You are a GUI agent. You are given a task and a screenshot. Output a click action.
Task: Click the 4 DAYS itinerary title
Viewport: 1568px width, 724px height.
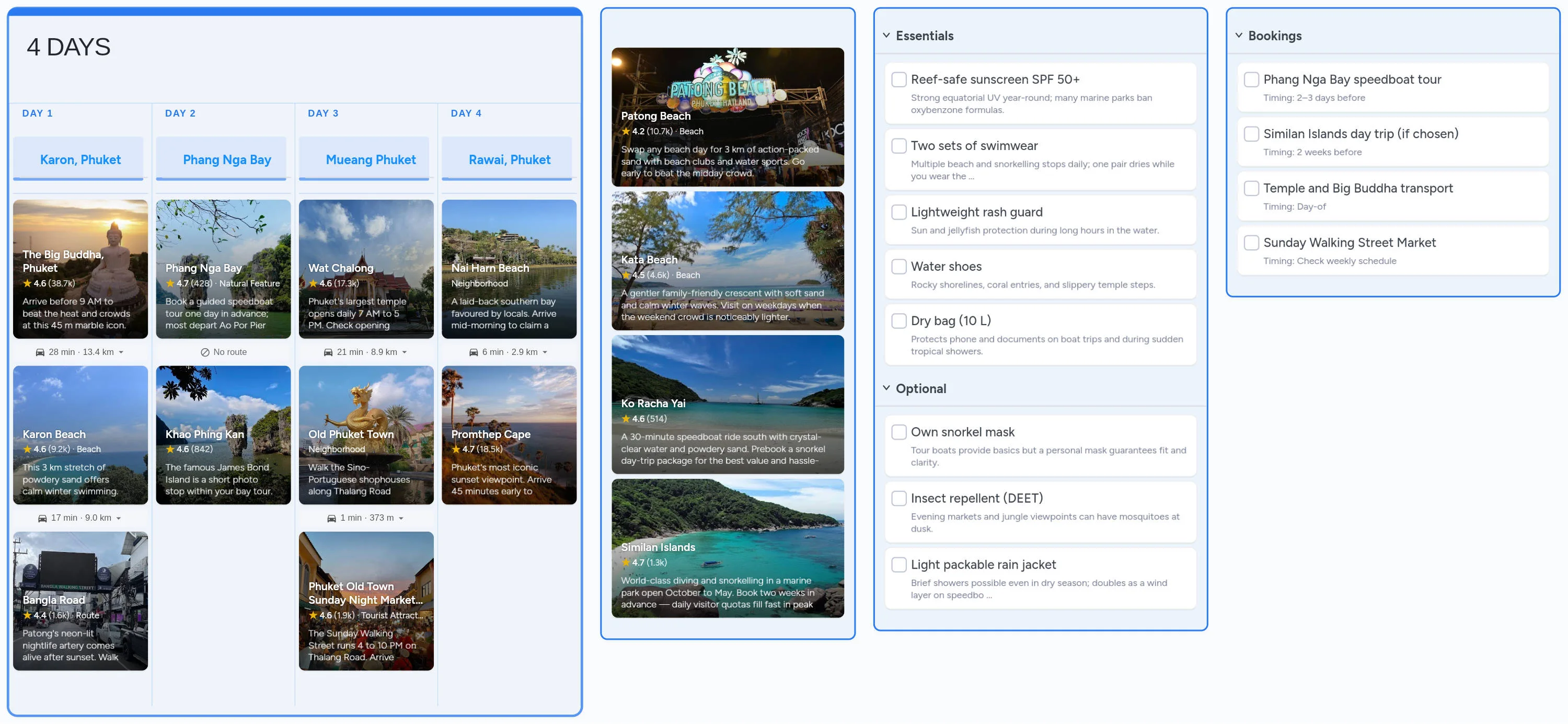point(68,47)
